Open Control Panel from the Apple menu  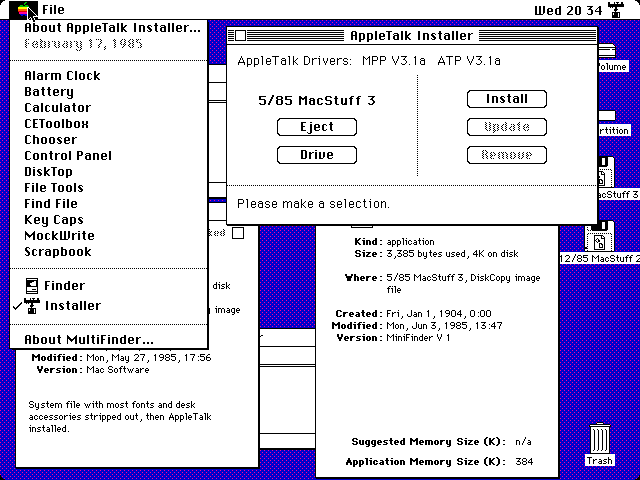[x=68, y=156]
